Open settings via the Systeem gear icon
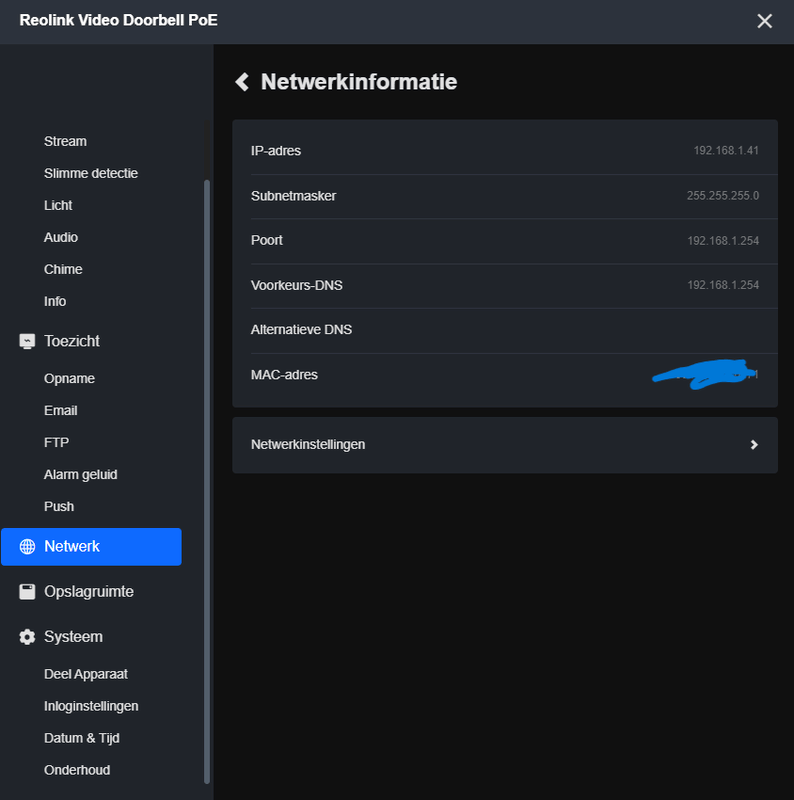This screenshot has width=794, height=800. [x=26, y=636]
